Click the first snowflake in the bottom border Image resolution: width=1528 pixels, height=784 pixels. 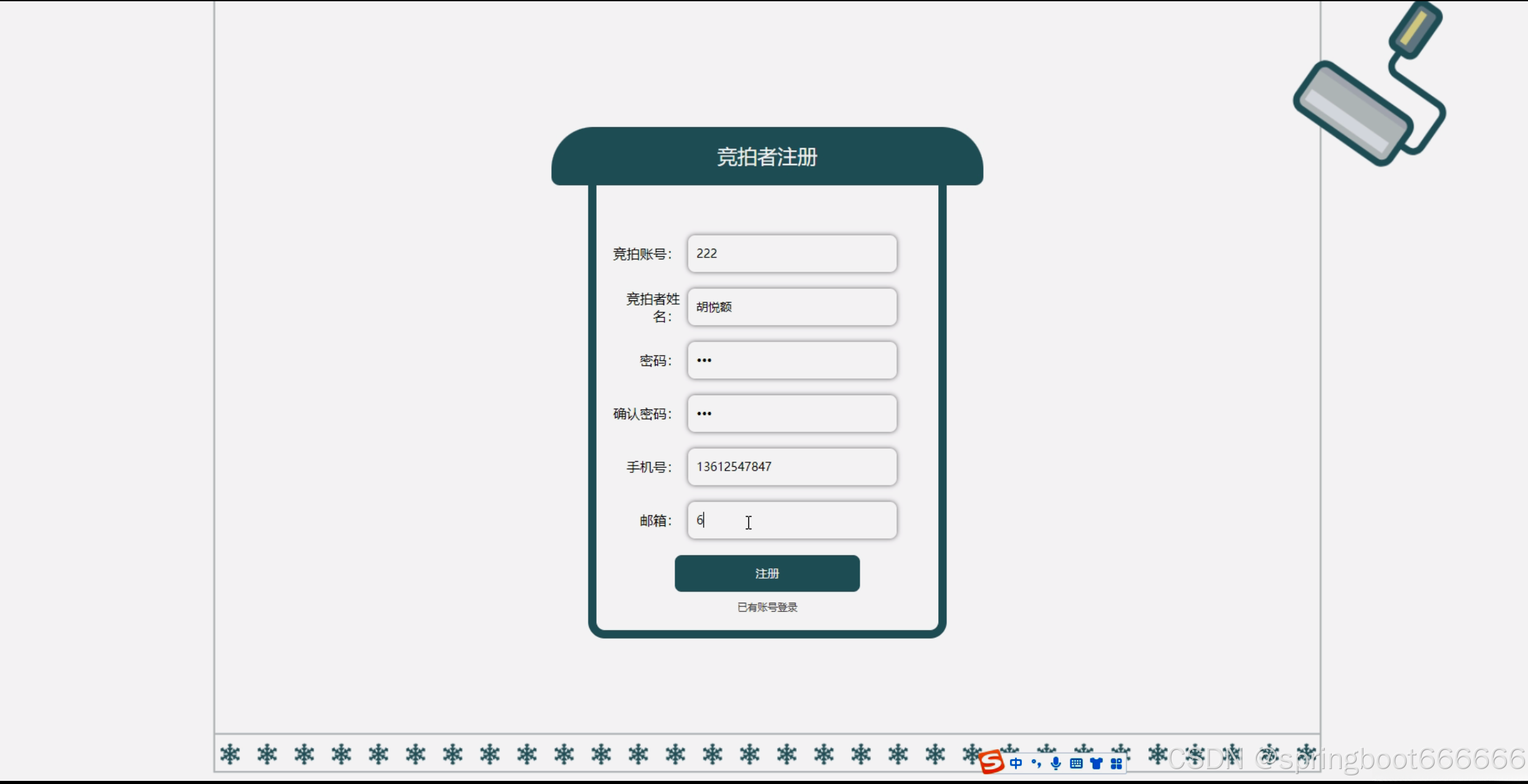point(230,754)
